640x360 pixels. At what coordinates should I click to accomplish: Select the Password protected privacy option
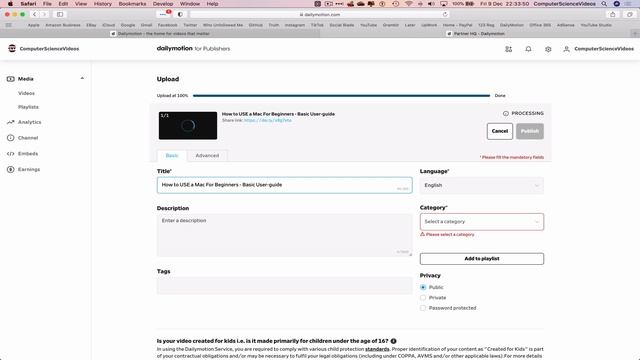[x=423, y=308]
